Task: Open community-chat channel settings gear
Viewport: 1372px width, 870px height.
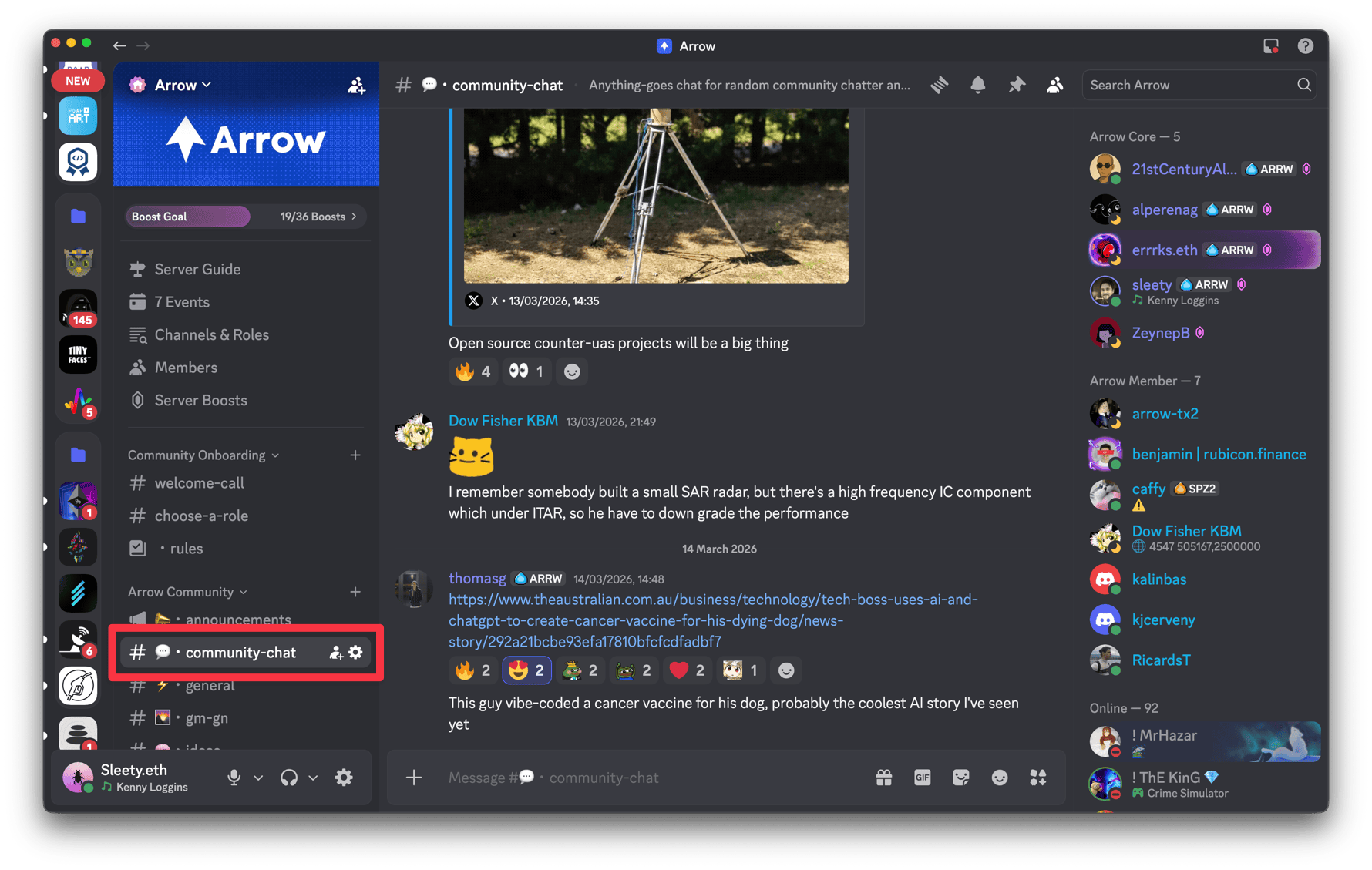Action: (355, 653)
